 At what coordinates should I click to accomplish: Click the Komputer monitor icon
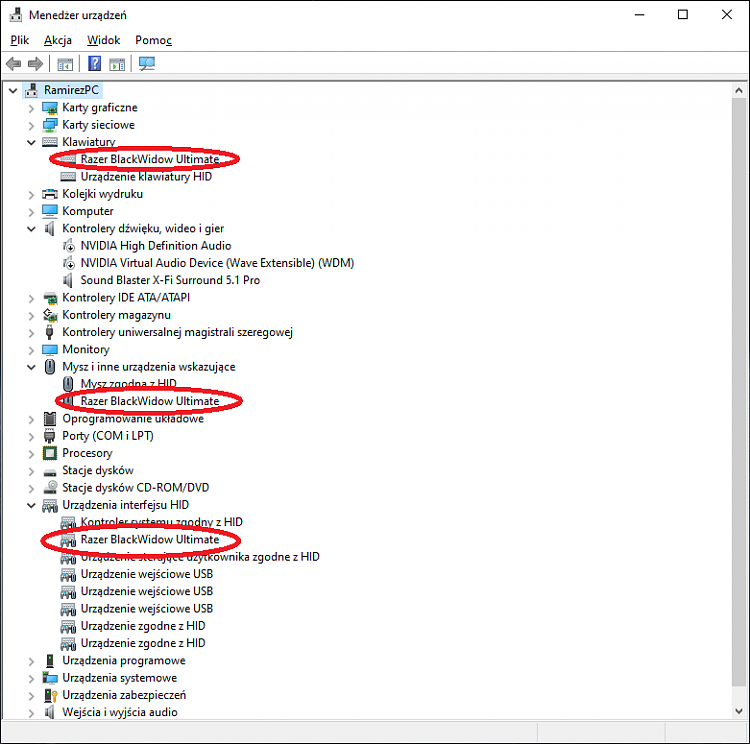tap(50, 211)
